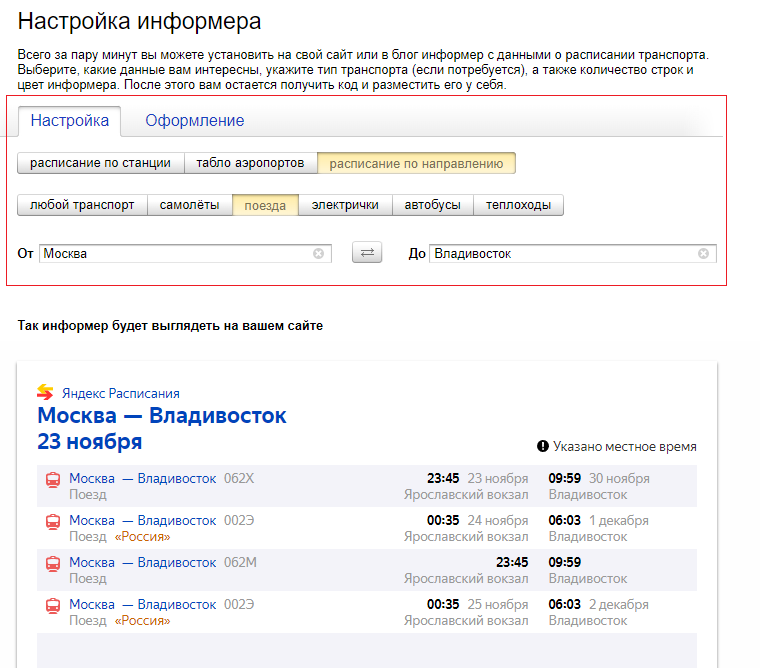Switch to the Настройка tab
The height and width of the screenshot is (668, 760).
click(x=70, y=121)
